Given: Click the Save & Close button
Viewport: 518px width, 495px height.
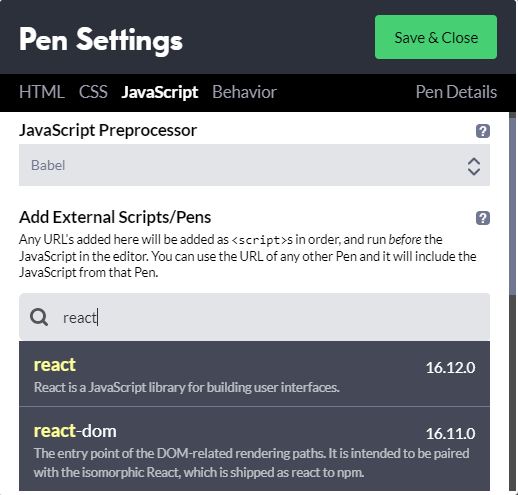Looking at the screenshot, I should (436, 37).
